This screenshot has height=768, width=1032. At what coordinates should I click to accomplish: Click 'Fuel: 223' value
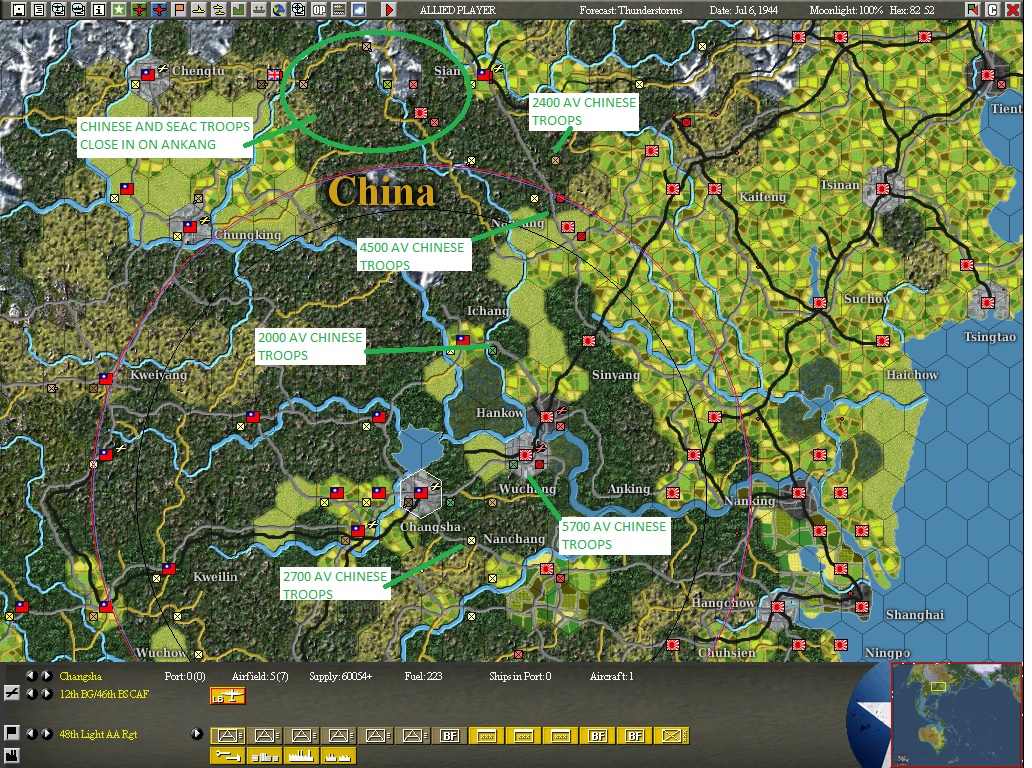coord(423,676)
